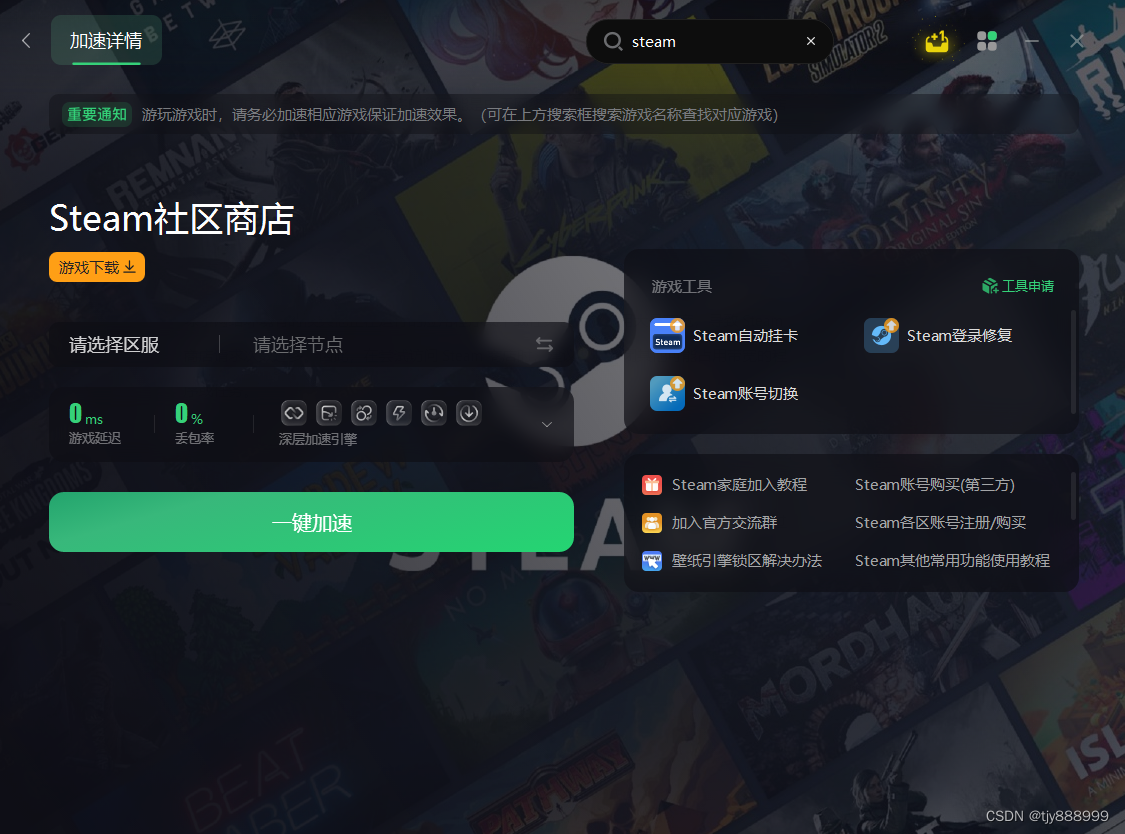Toggle the speed gauge engine icon
Image resolution: width=1125 pixels, height=834 pixels.
[434, 413]
